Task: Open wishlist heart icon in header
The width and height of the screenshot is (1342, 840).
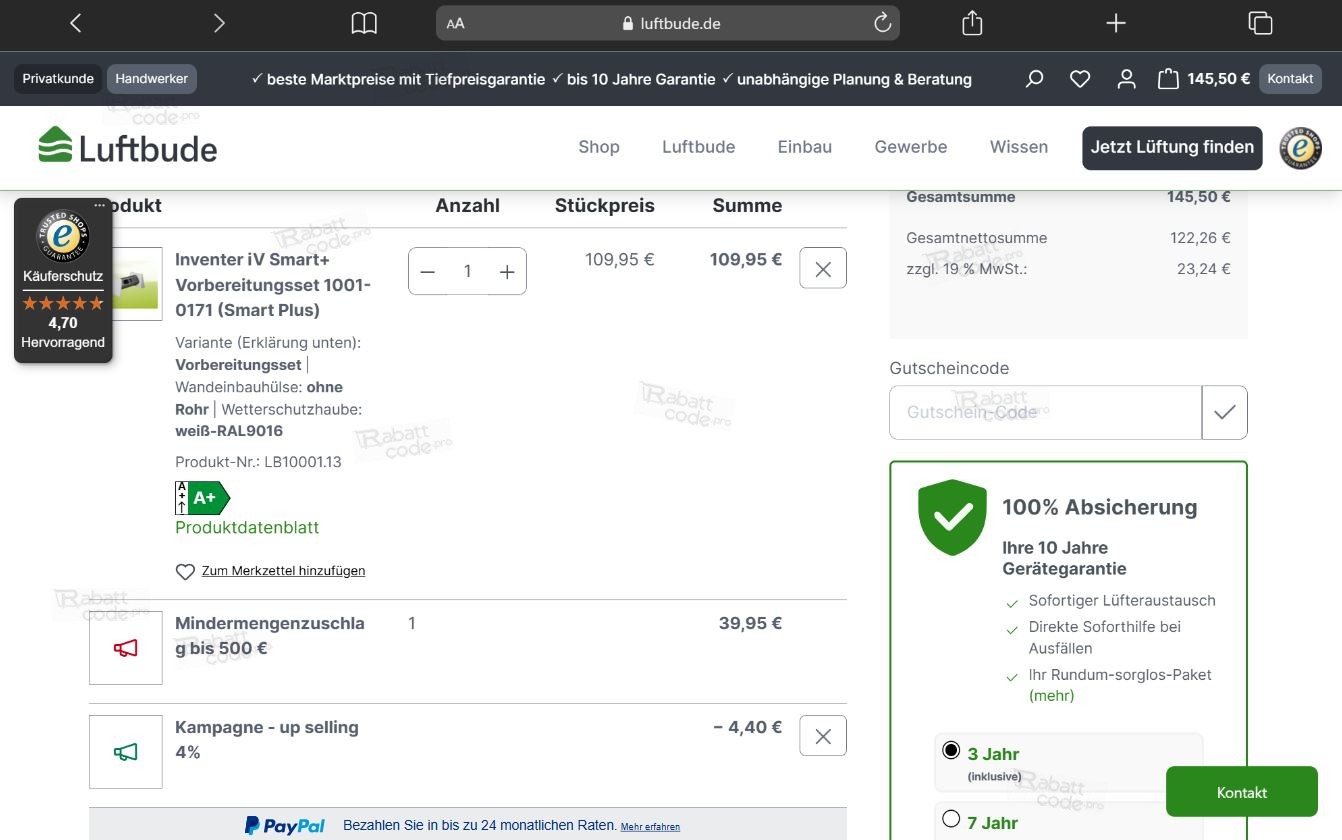Action: (x=1080, y=78)
